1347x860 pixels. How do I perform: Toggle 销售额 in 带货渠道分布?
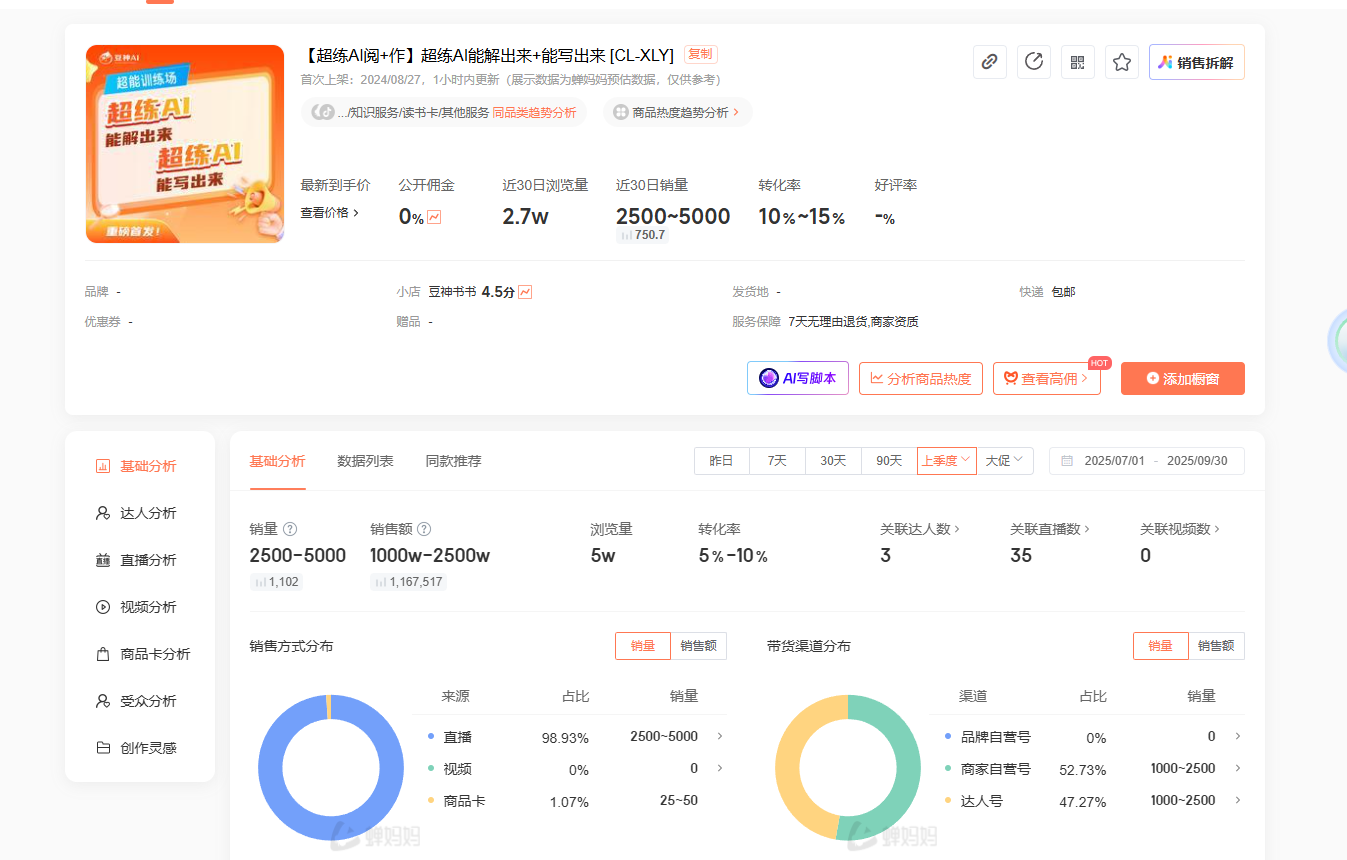[1216, 646]
